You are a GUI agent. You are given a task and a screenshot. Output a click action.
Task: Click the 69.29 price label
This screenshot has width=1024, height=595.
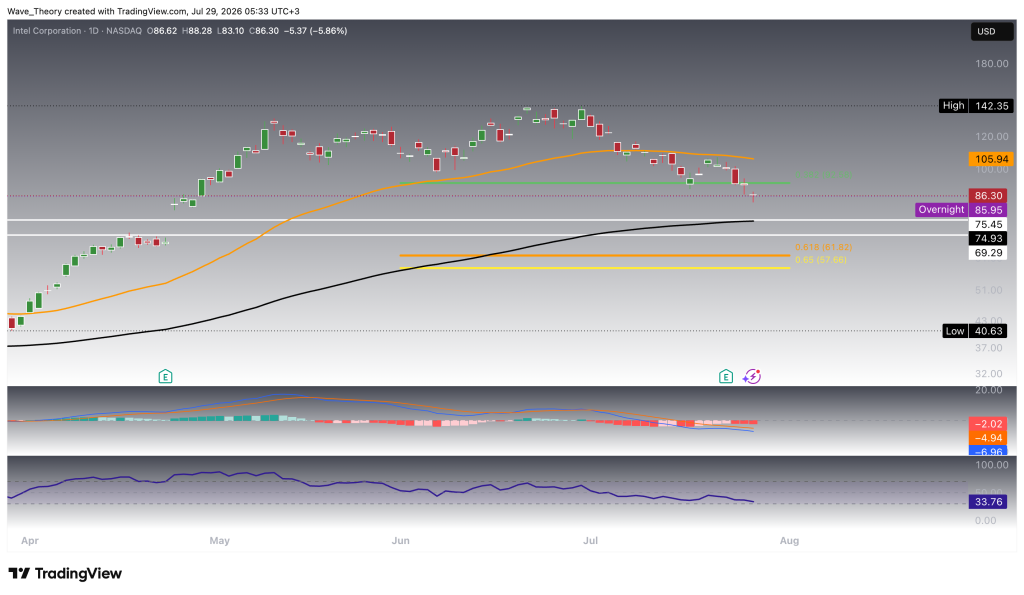click(988, 253)
